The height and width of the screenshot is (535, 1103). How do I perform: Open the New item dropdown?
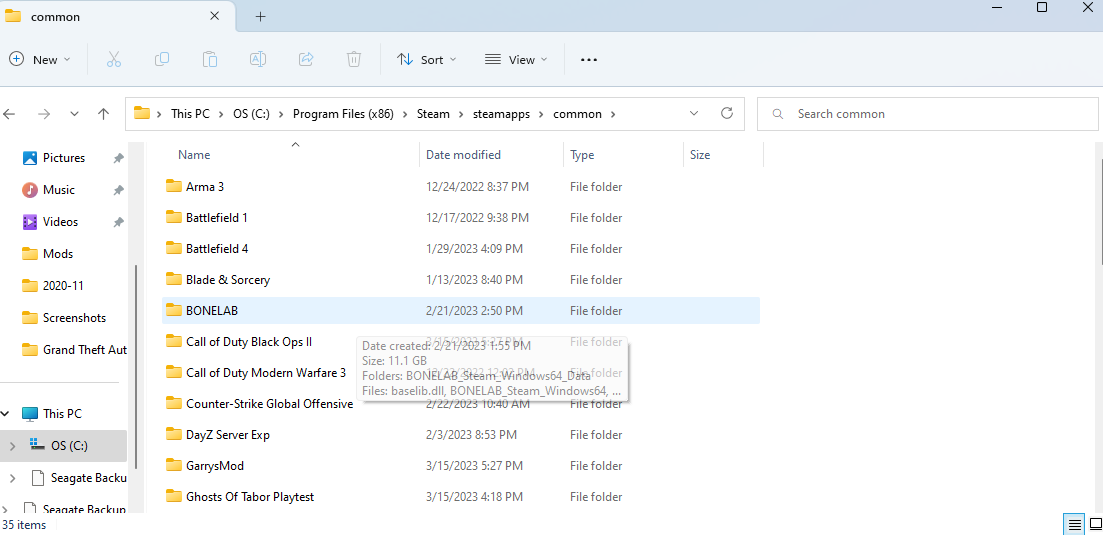(40, 60)
